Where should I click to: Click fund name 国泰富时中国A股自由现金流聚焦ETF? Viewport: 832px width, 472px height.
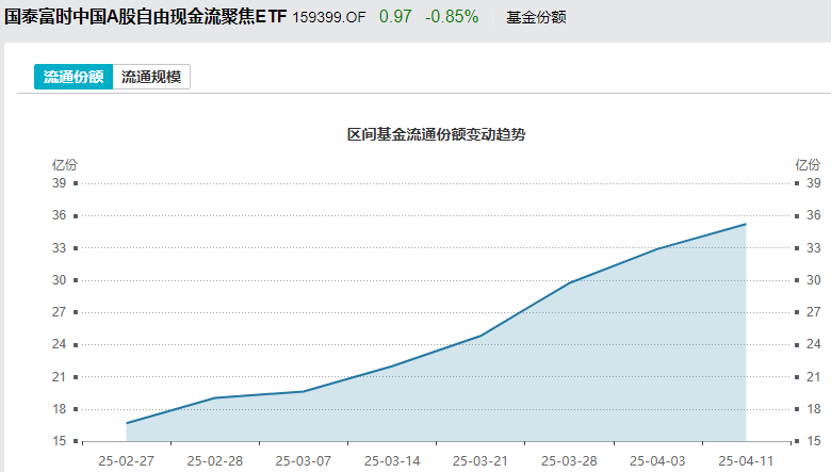pyautogui.click(x=145, y=17)
